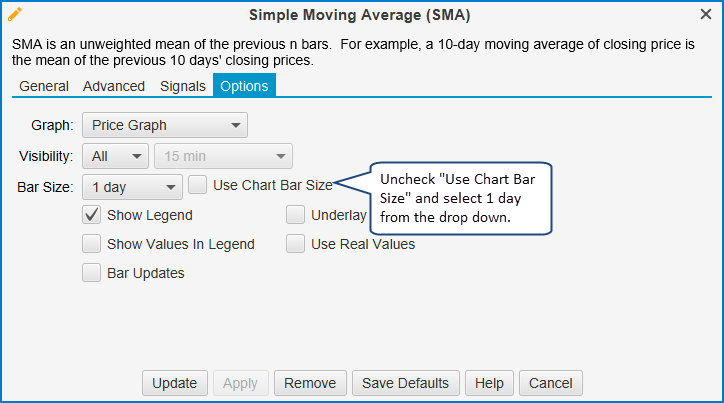The height and width of the screenshot is (403, 724).
Task: Check the Use Real Values option
Action: pyautogui.click(x=296, y=244)
